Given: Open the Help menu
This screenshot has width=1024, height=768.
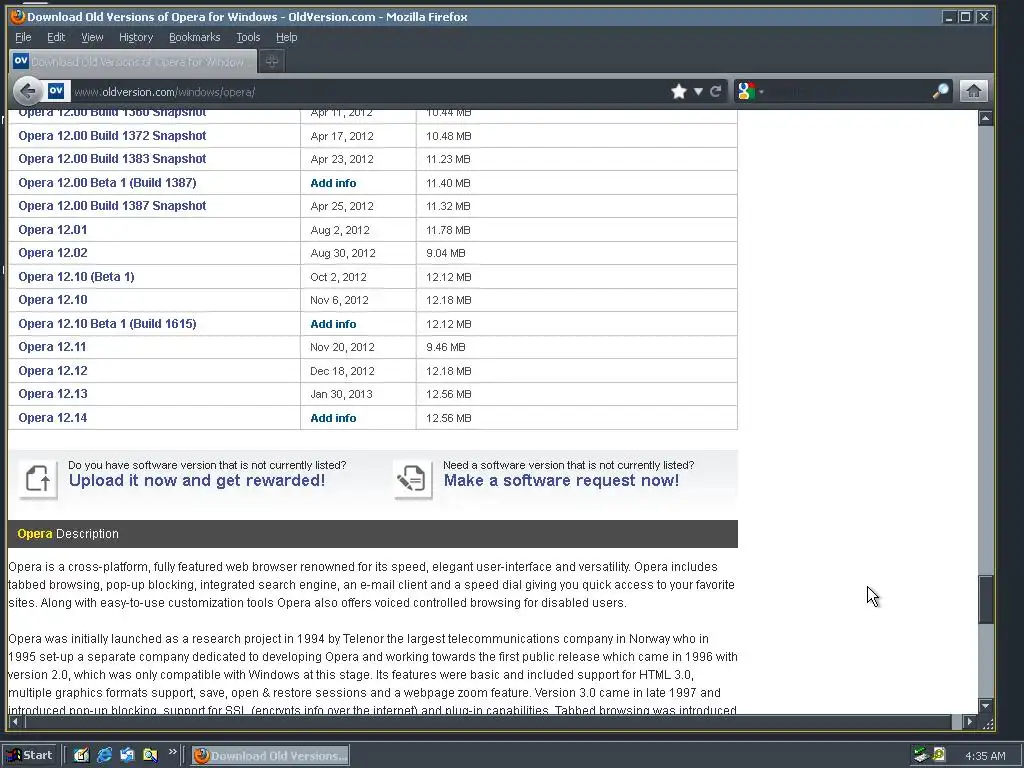Looking at the screenshot, I should click(x=287, y=37).
